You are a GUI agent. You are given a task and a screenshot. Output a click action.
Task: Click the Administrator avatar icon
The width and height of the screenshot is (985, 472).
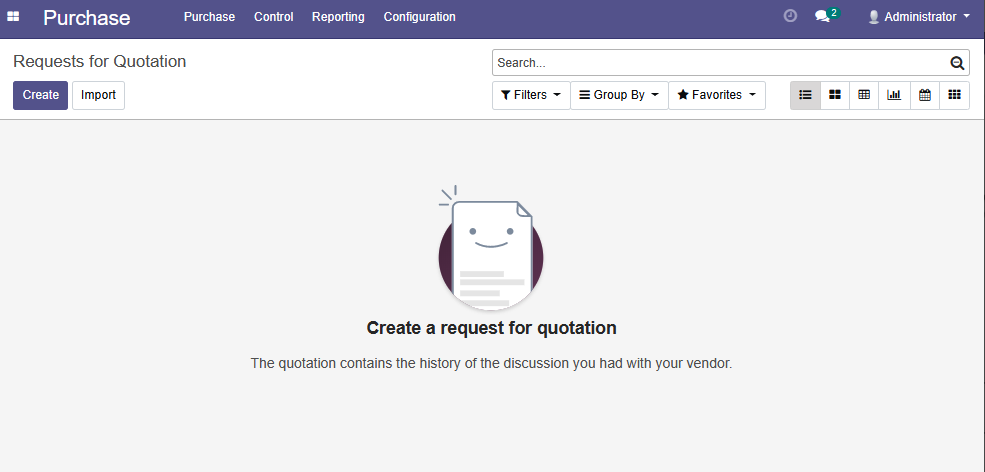pyautogui.click(x=874, y=17)
